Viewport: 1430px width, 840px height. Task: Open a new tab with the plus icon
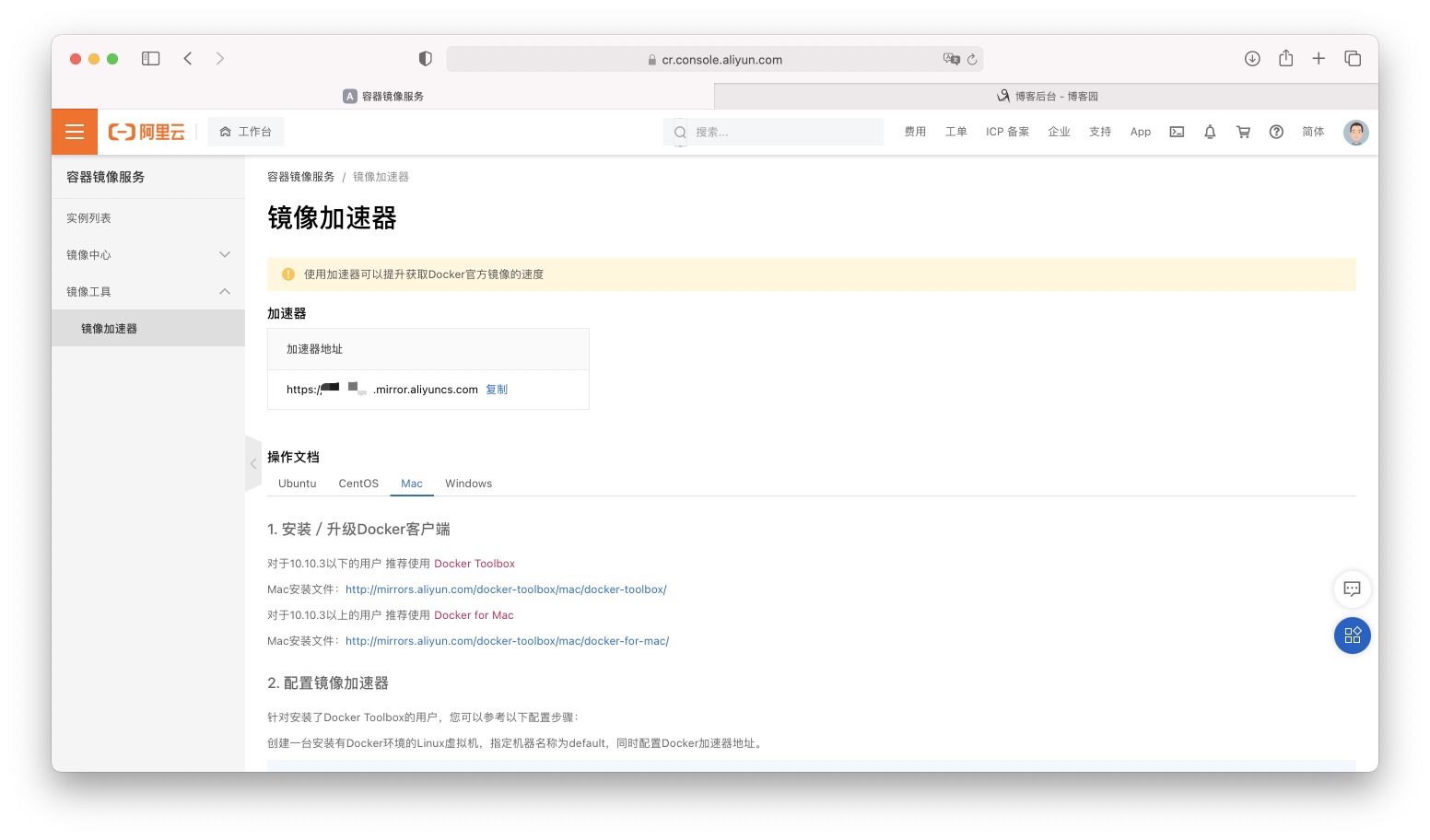tap(1319, 58)
